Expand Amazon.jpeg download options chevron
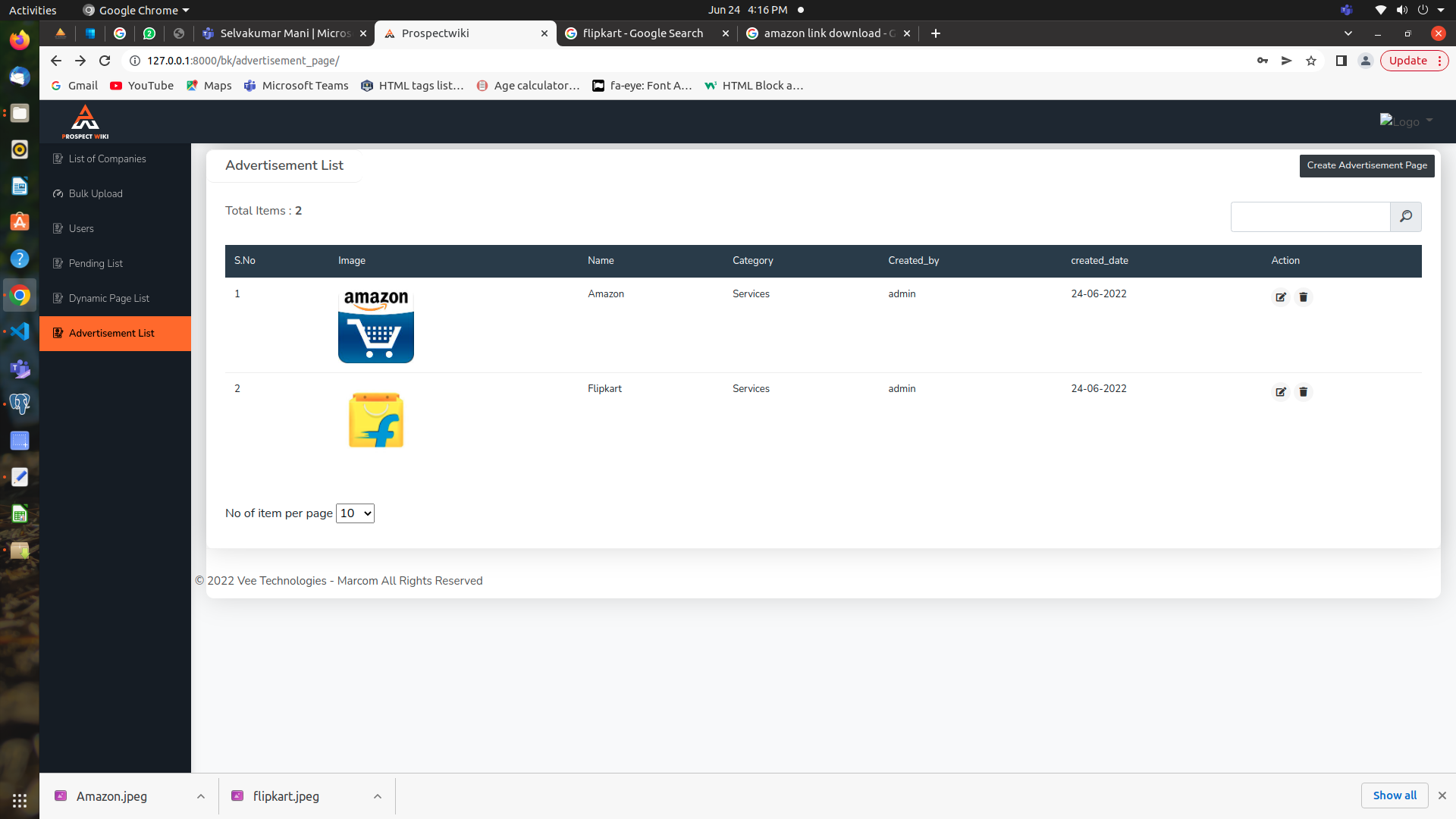This screenshot has height=819, width=1456. click(x=201, y=796)
